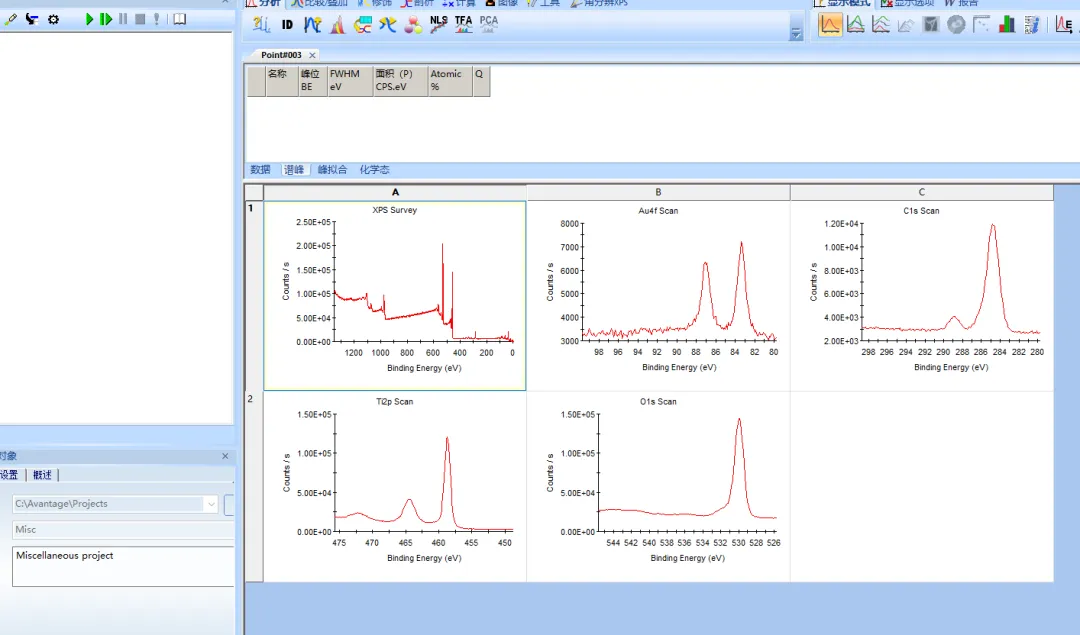Switch to the 化学态 tab
This screenshot has height=635, width=1080.
point(374,170)
